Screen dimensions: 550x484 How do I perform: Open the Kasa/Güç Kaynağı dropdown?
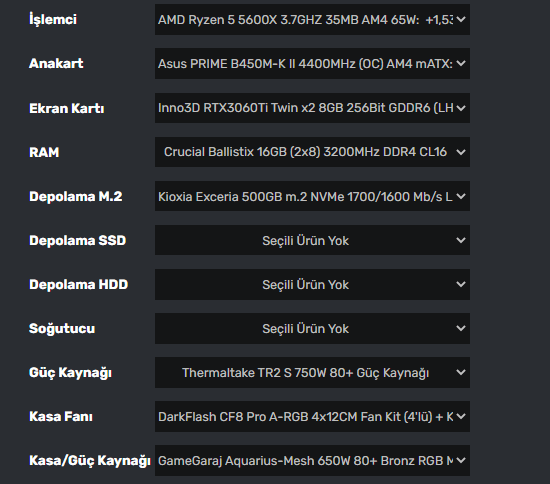point(312,461)
